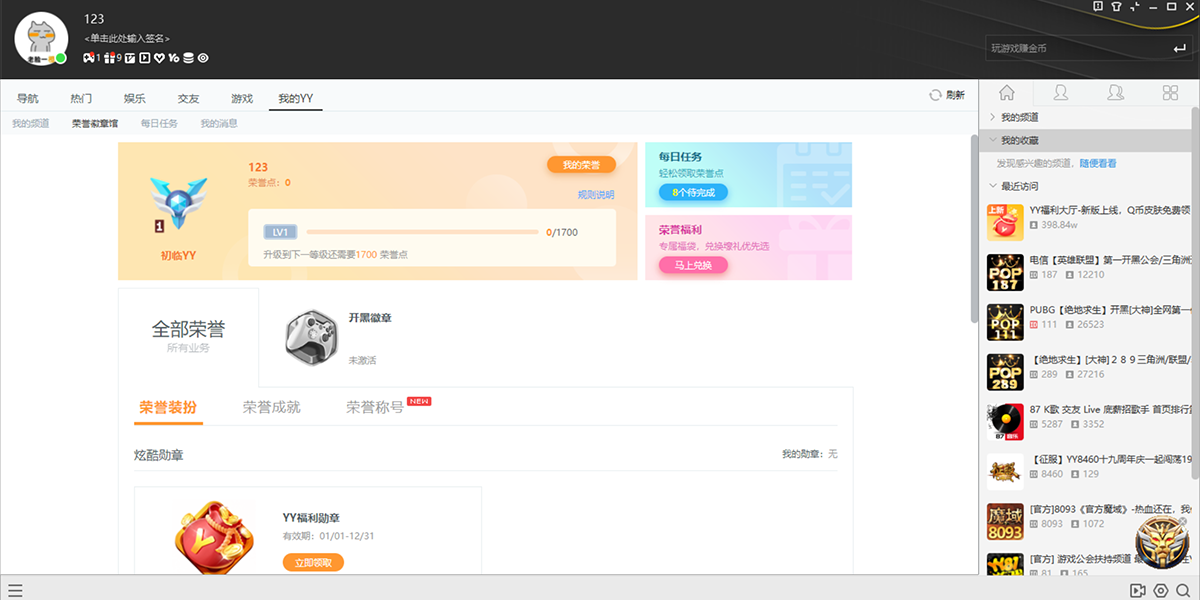Open the apps grid icon in right panel
Screen dimensions: 1200x600
coord(1170,93)
